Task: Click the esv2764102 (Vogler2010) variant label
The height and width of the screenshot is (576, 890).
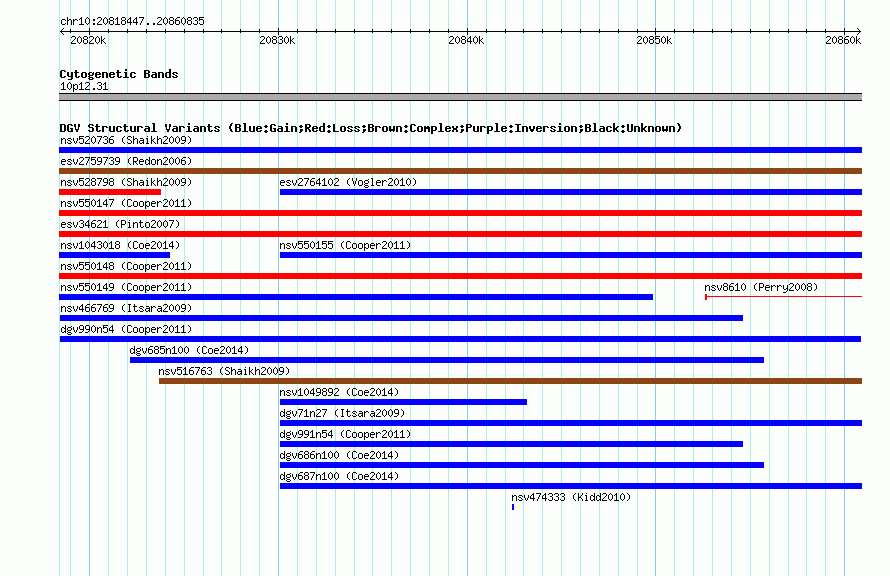Action: [x=348, y=182]
